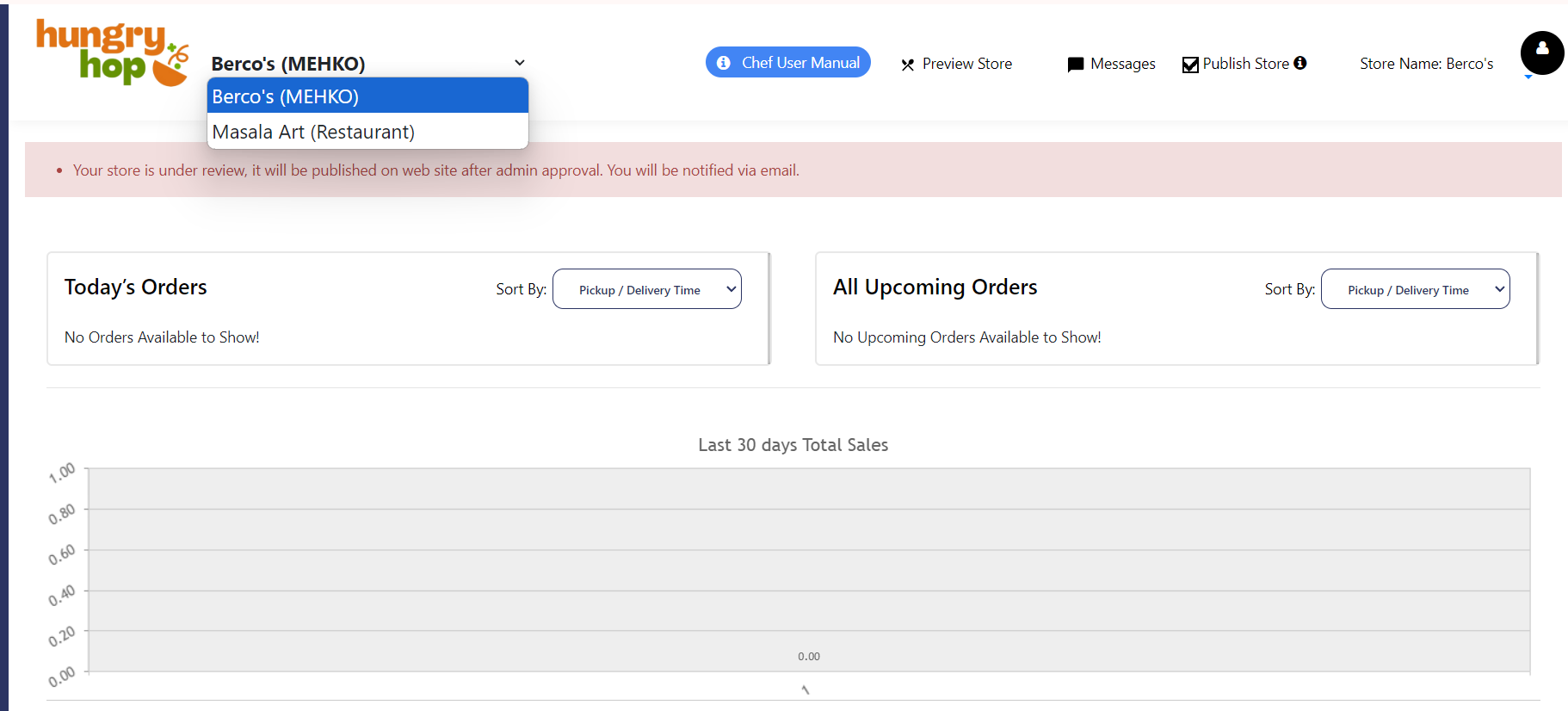
Task: Click the Hungry Hop logo
Action: coord(112,53)
